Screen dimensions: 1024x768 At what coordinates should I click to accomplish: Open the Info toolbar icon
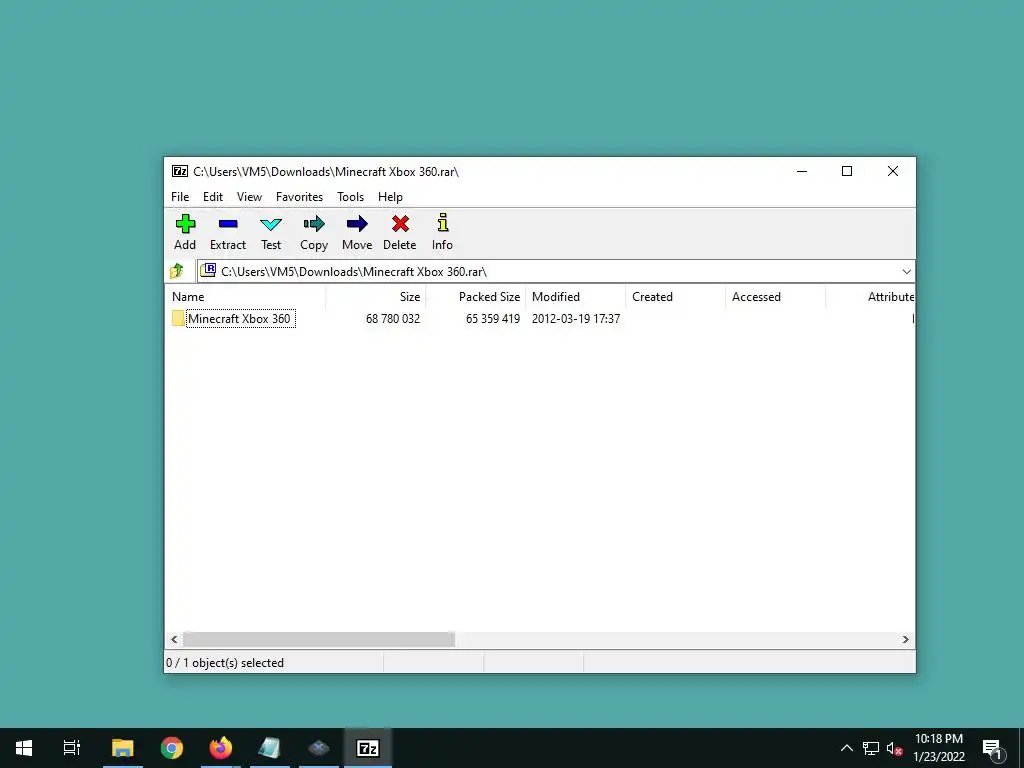coord(443,223)
